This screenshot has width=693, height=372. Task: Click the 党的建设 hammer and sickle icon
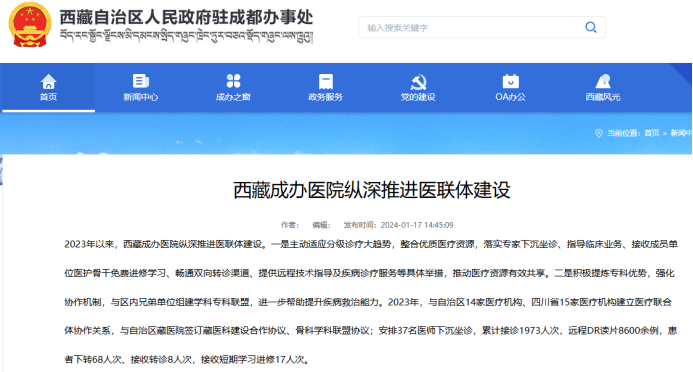418,82
